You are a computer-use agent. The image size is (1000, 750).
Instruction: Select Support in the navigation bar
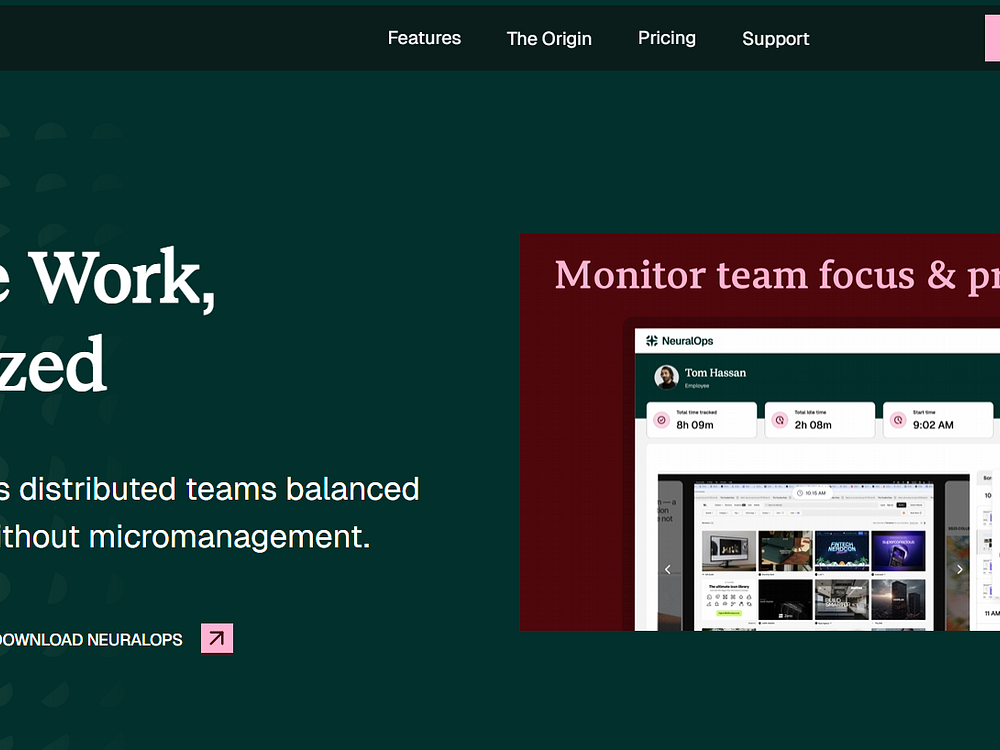pos(776,39)
